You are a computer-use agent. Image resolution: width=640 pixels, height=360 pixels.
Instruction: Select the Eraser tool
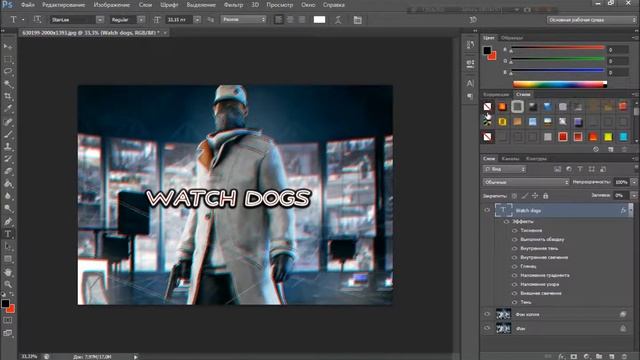[8, 171]
